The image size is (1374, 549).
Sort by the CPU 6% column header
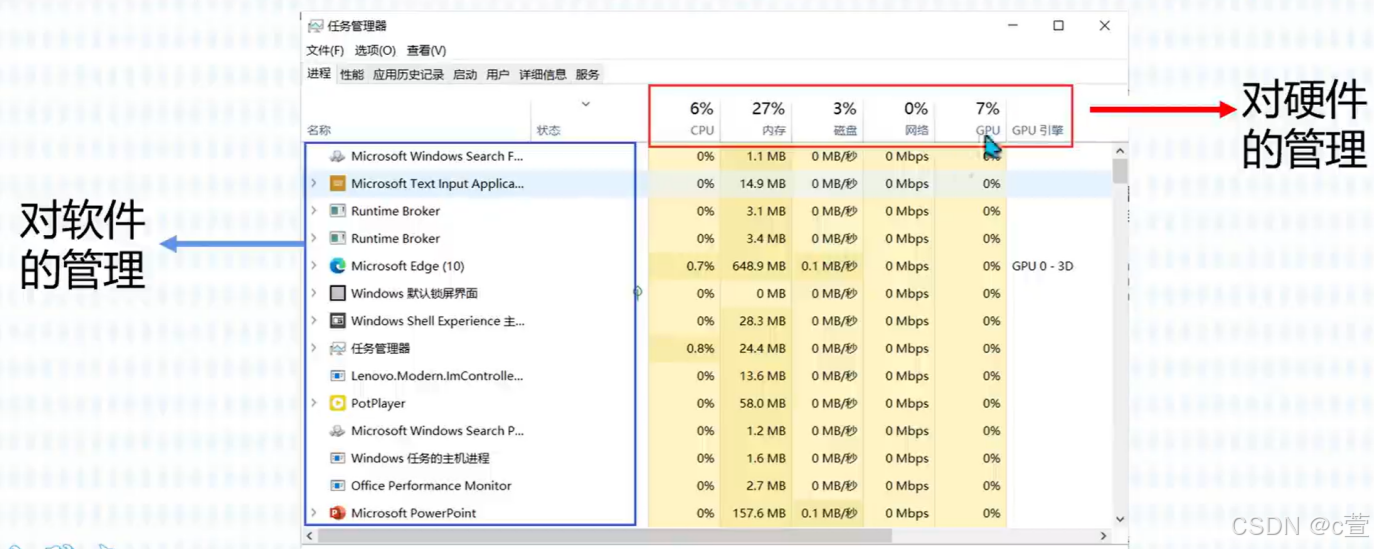pyautogui.click(x=685, y=117)
